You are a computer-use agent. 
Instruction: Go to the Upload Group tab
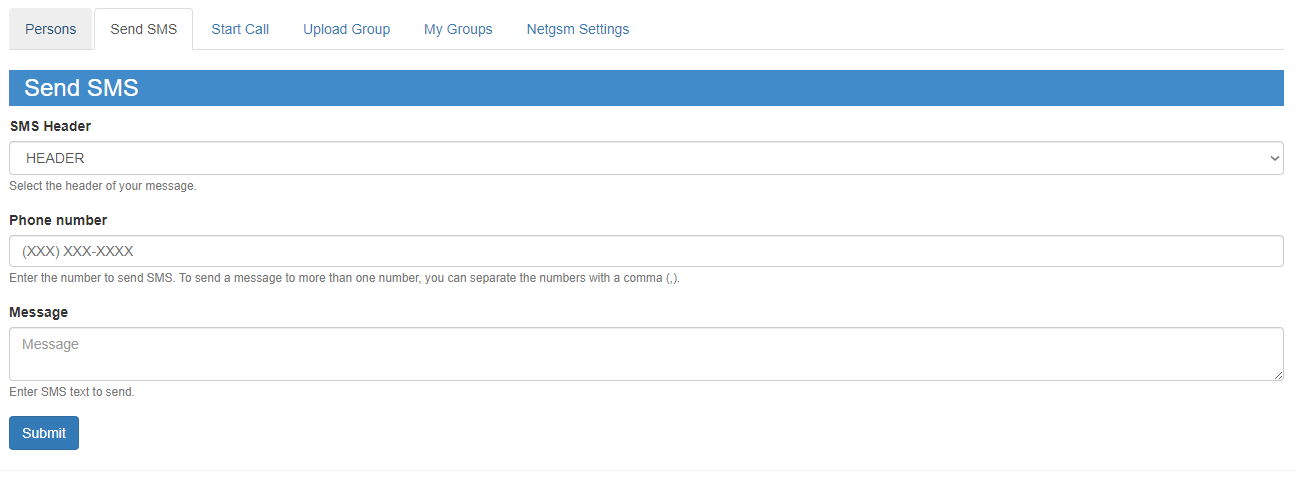[x=346, y=29]
